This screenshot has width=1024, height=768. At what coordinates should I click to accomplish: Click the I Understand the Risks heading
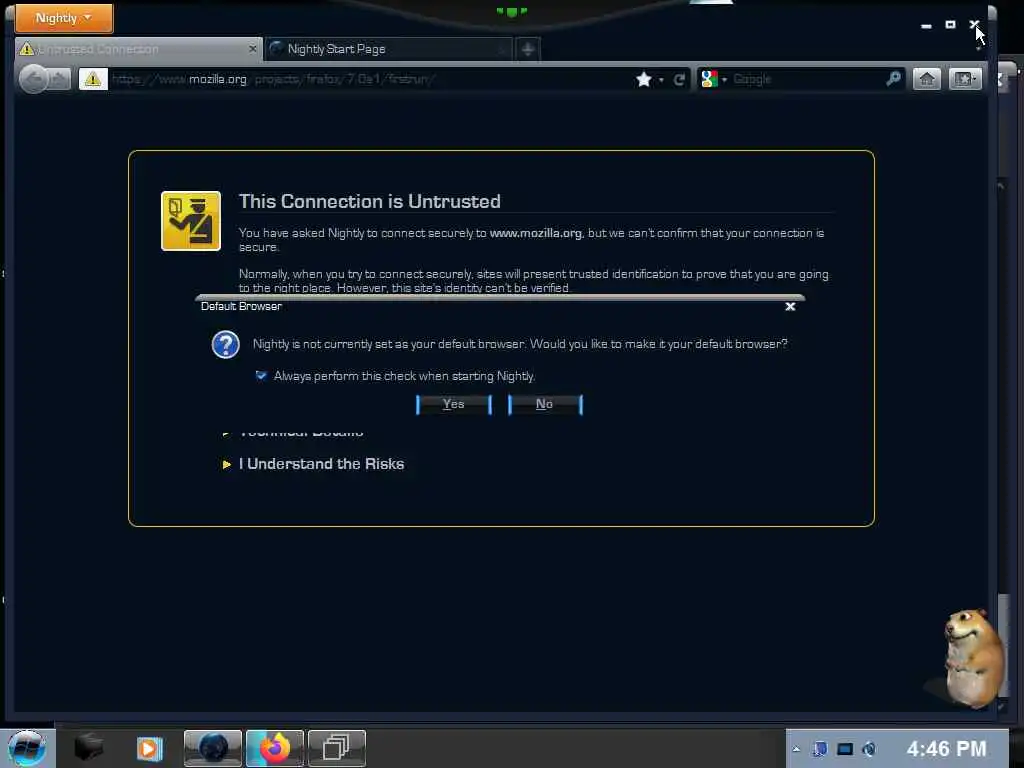(321, 464)
